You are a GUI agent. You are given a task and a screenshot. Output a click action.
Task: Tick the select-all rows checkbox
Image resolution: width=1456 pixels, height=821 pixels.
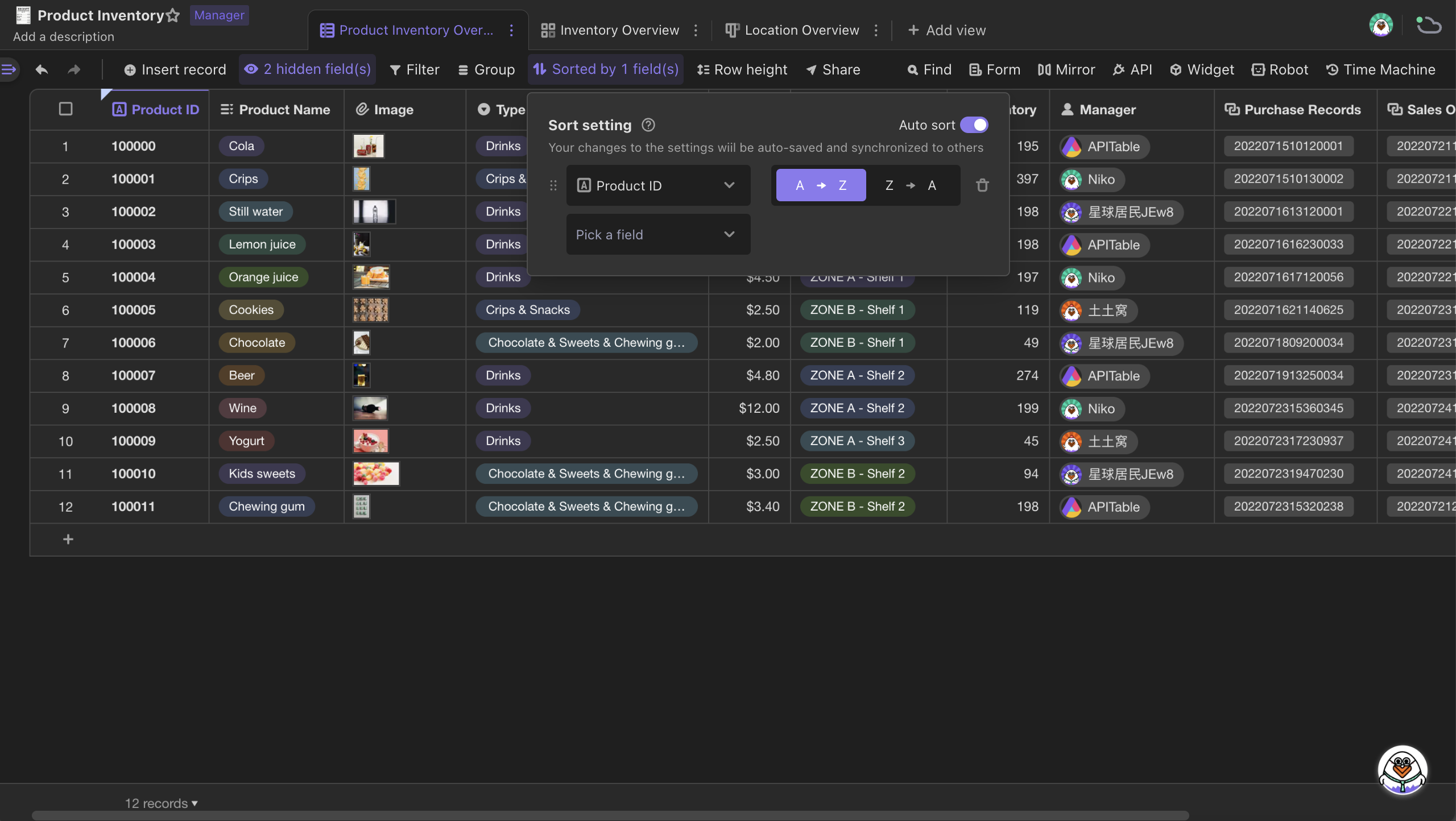pos(66,109)
